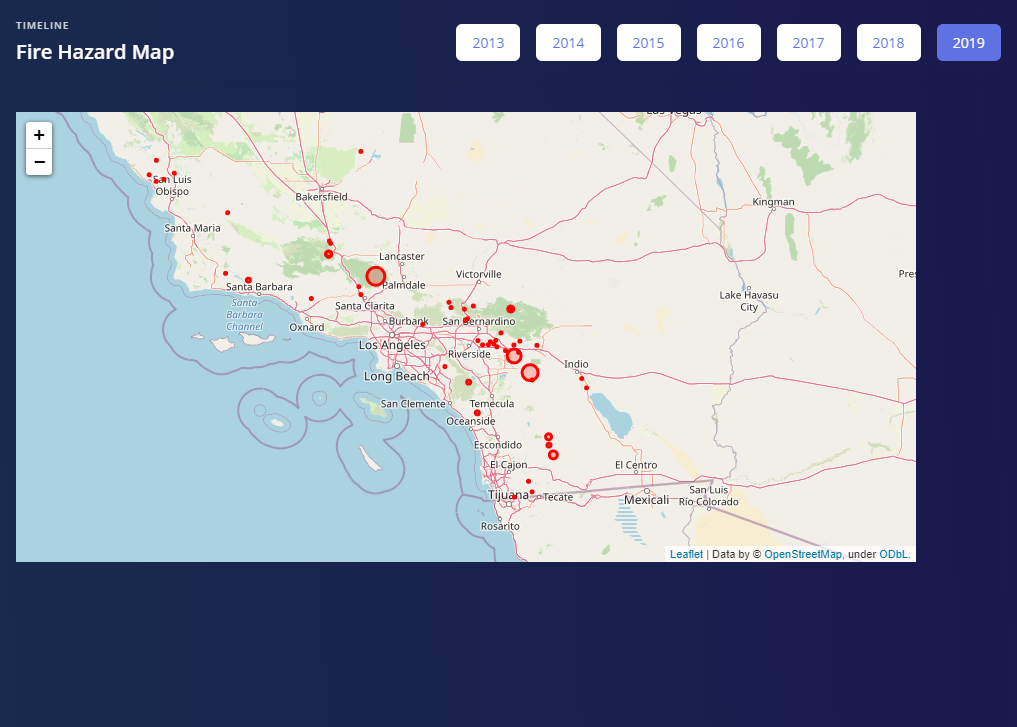Zoom out the map with minus button
1017x727 pixels.
coord(39,162)
